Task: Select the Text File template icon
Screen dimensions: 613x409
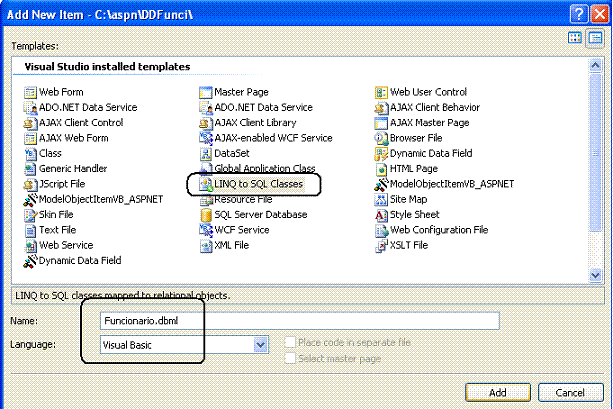Action: (30, 230)
